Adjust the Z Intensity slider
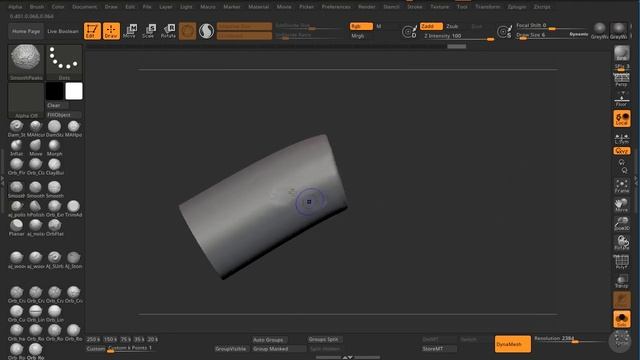This screenshot has width=640, height=360. [x=458, y=36]
